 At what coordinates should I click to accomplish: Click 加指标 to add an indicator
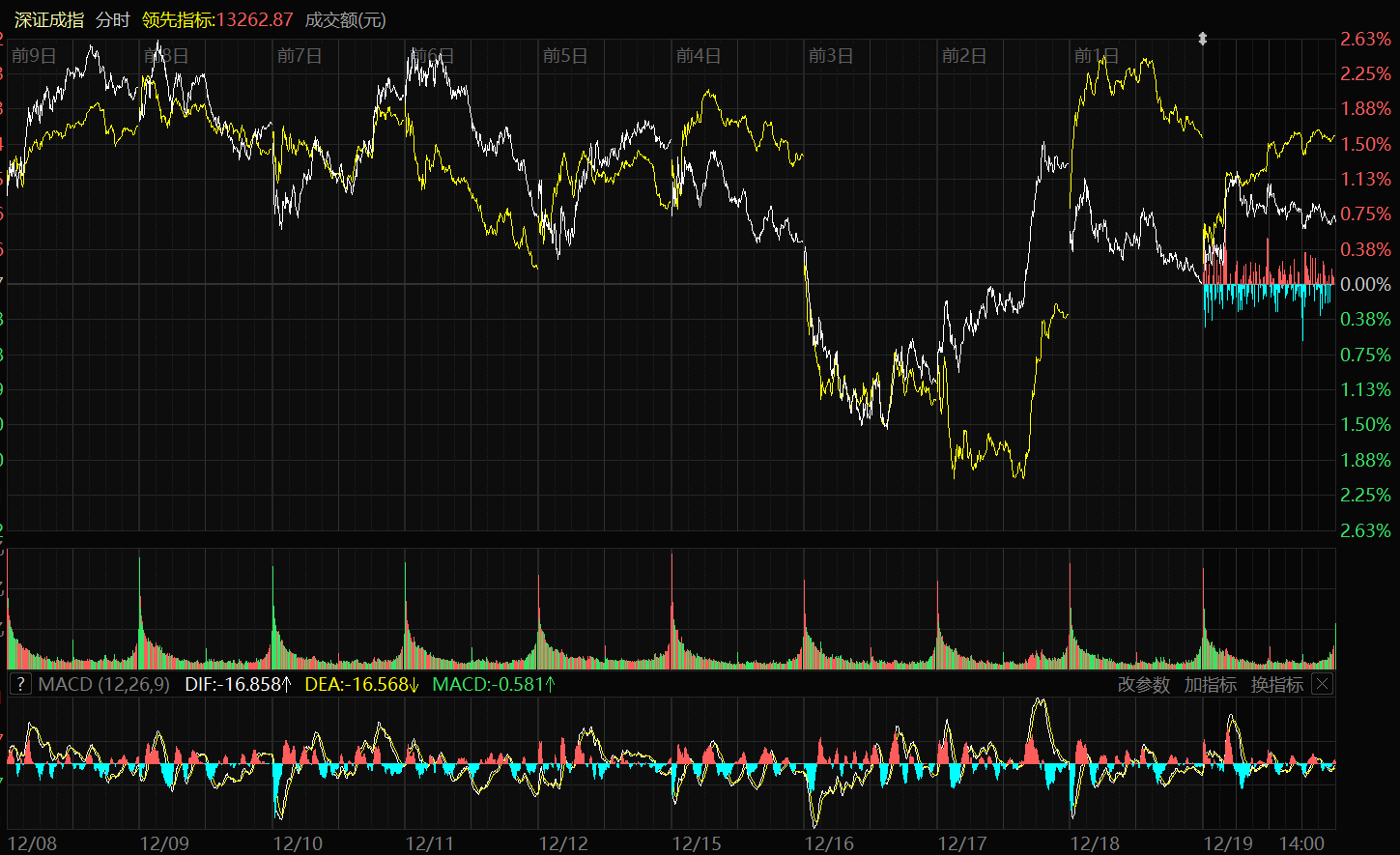(x=1210, y=685)
